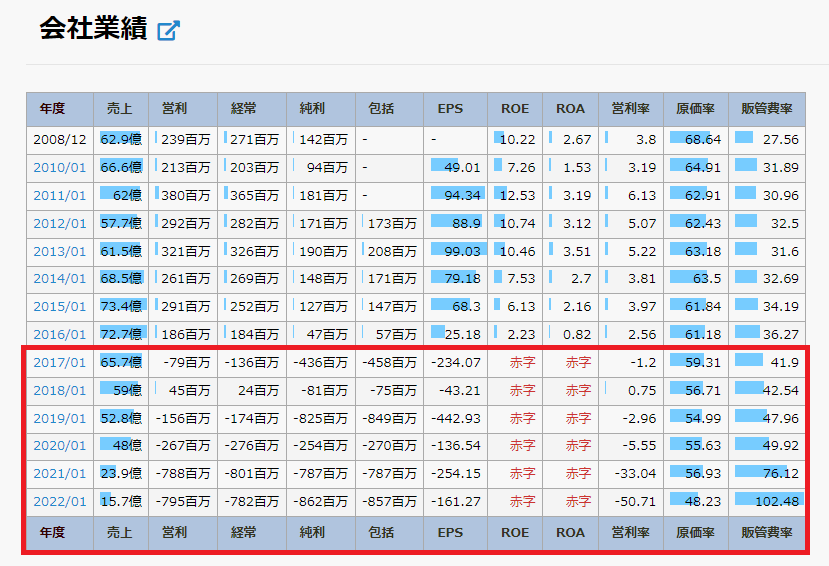Open the external link icon beside 会社業績
The height and width of the screenshot is (566, 829).
[169, 30]
